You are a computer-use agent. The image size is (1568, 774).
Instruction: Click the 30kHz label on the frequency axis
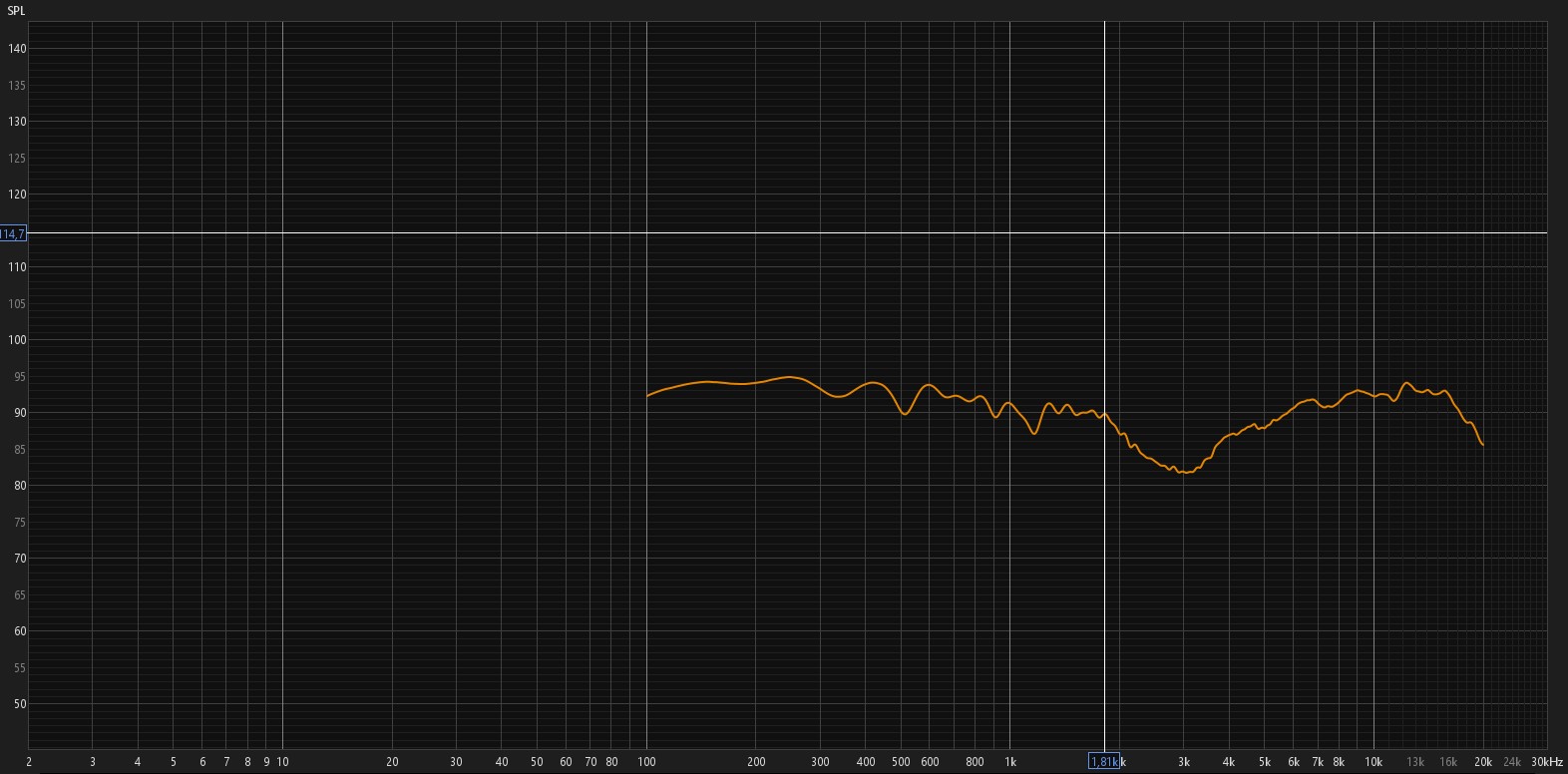tap(1547, 762)
